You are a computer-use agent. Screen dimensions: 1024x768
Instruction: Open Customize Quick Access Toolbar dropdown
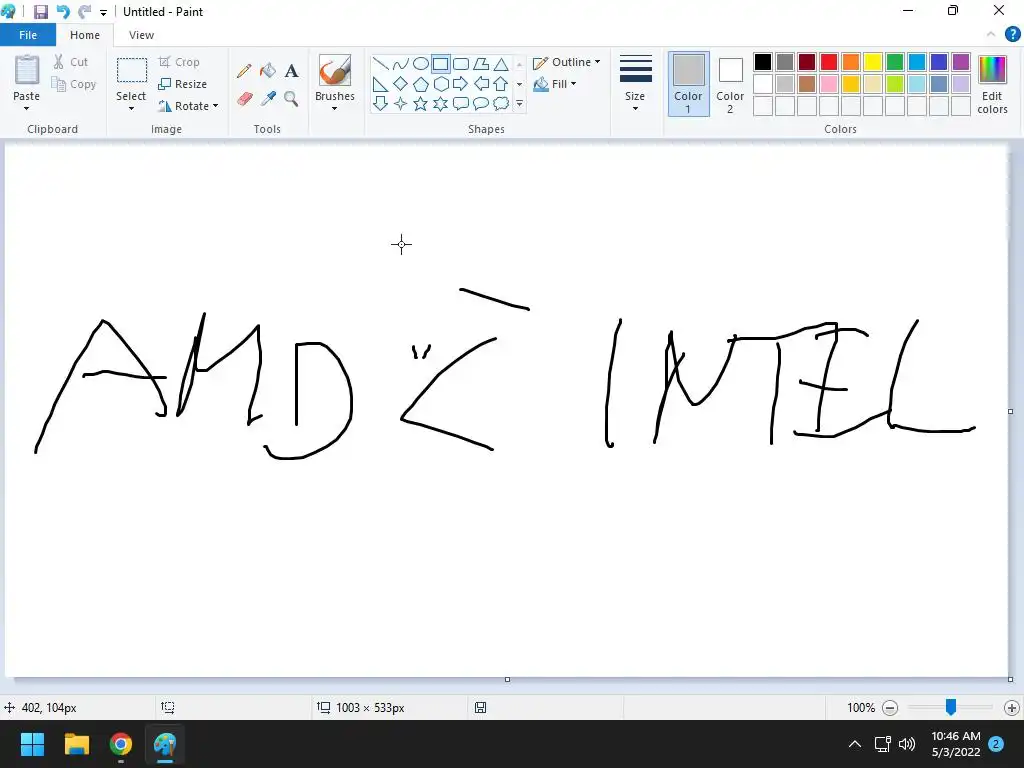[x=103, y=12]
